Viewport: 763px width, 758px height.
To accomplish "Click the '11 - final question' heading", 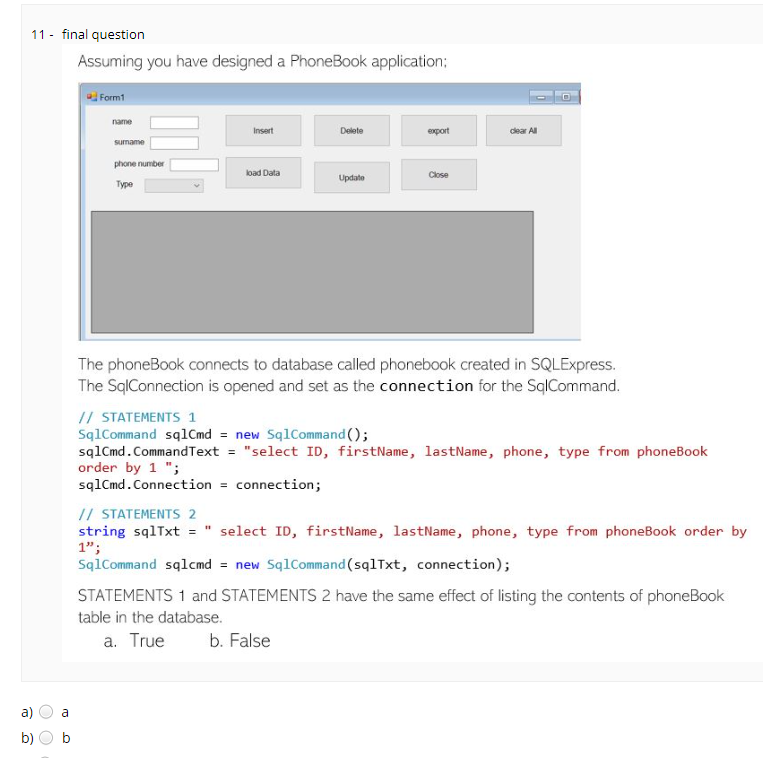I will pyautogui.click(x=88, y=35).
